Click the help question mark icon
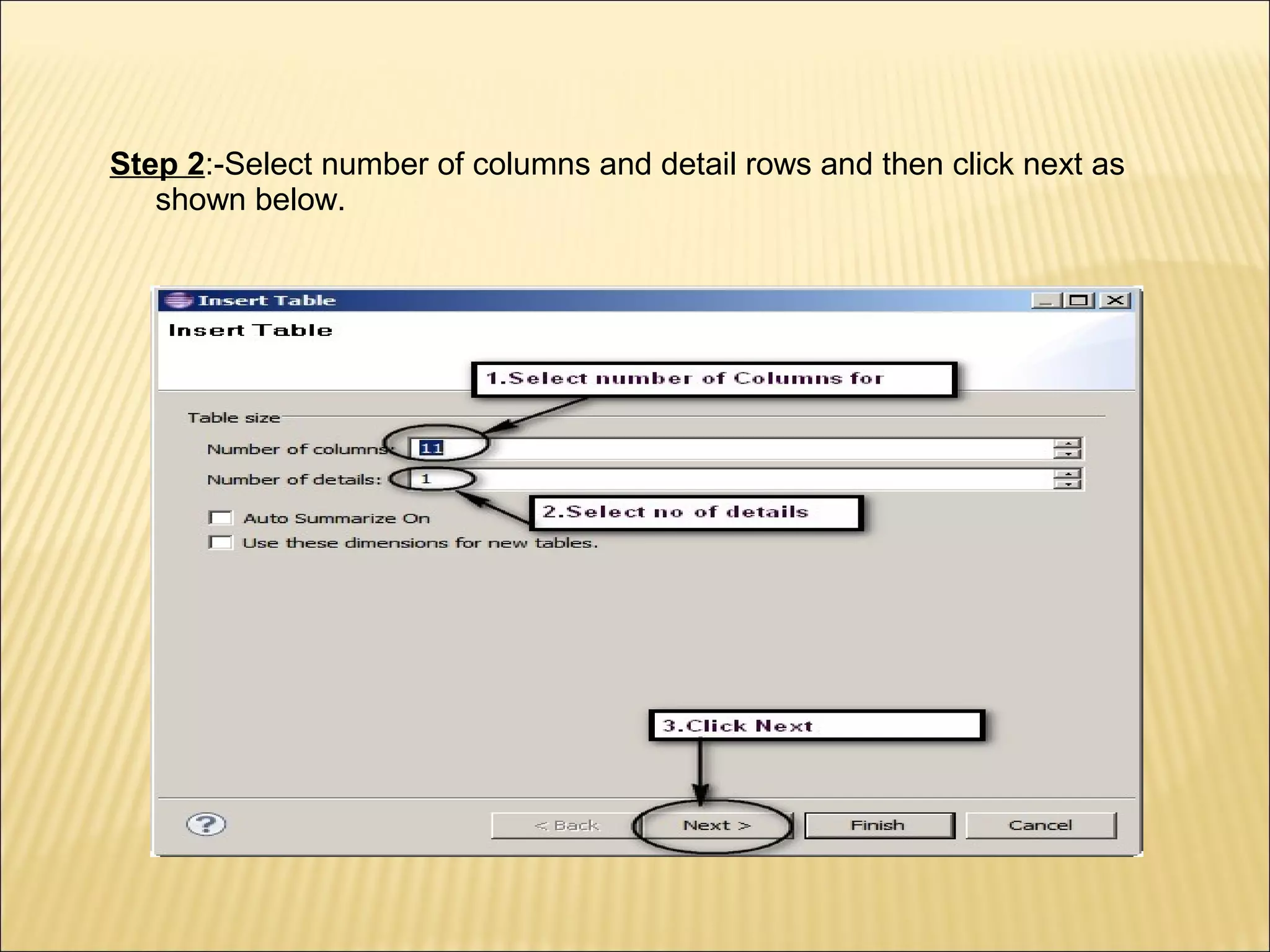Image resolution: width=1270 pixels, height=952 pixels. click(206, 824)
